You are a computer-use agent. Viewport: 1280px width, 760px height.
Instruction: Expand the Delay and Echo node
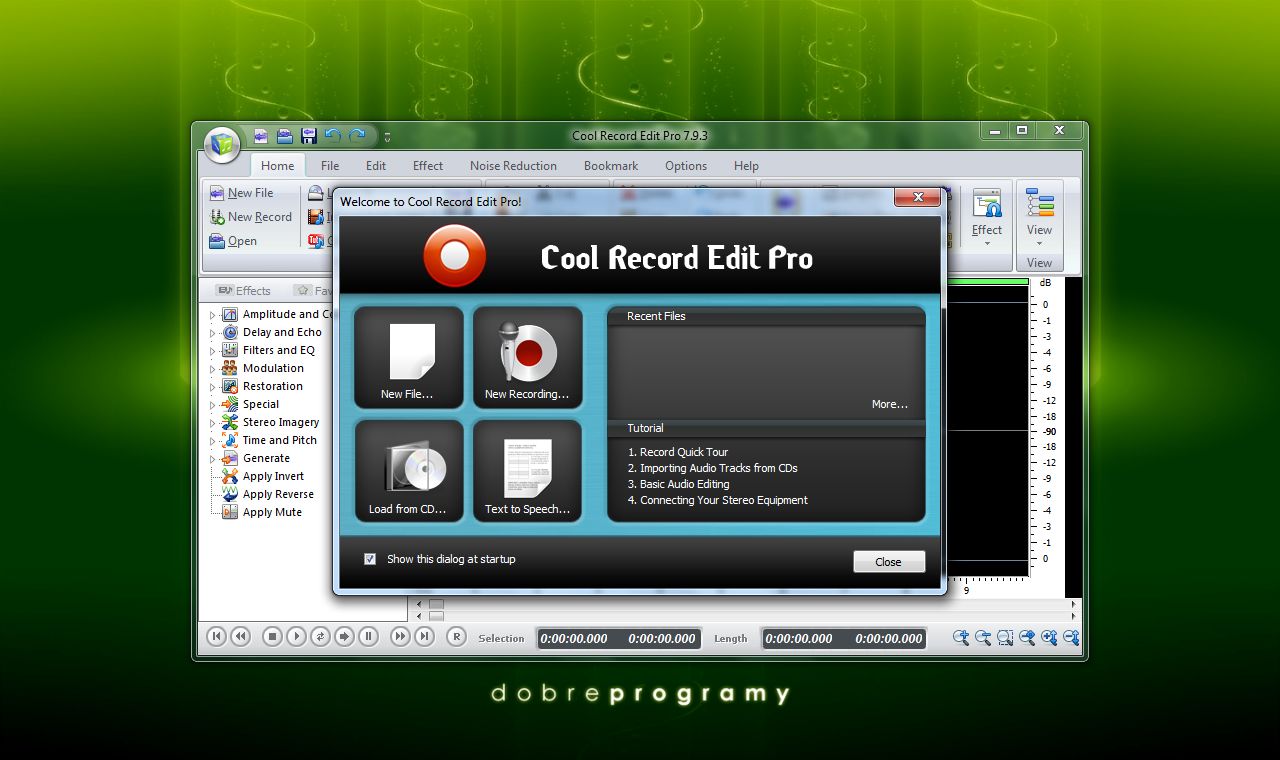tap(213, 332)
